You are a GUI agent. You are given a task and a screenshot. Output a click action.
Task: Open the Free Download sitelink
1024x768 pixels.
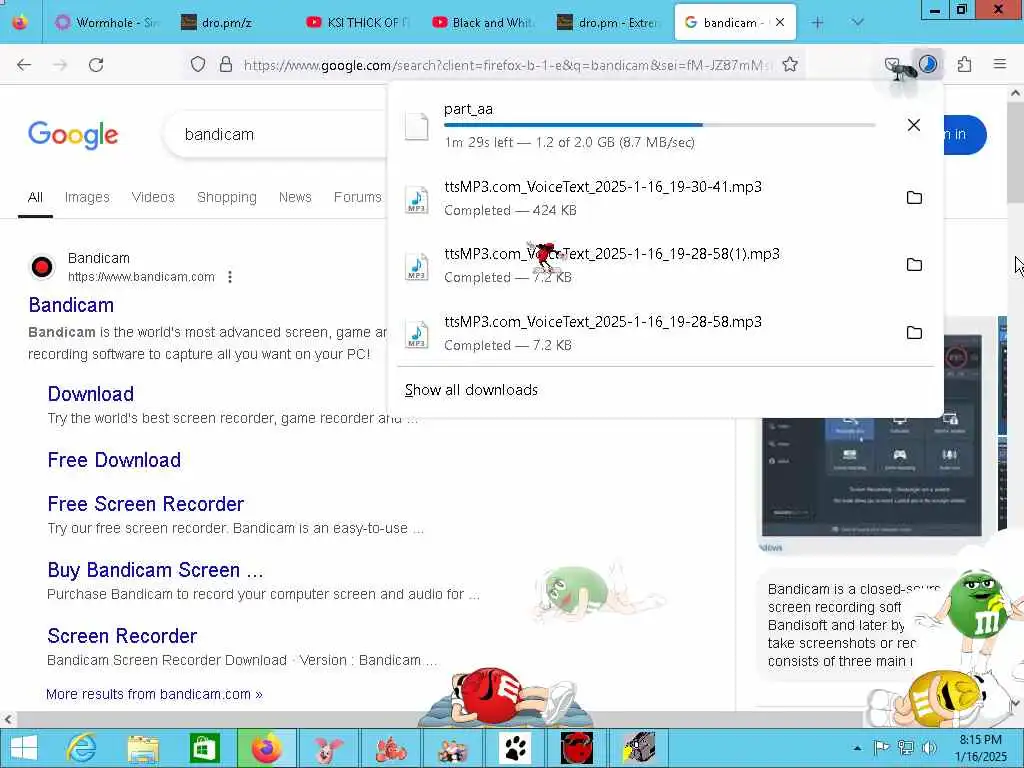[114, 460]
